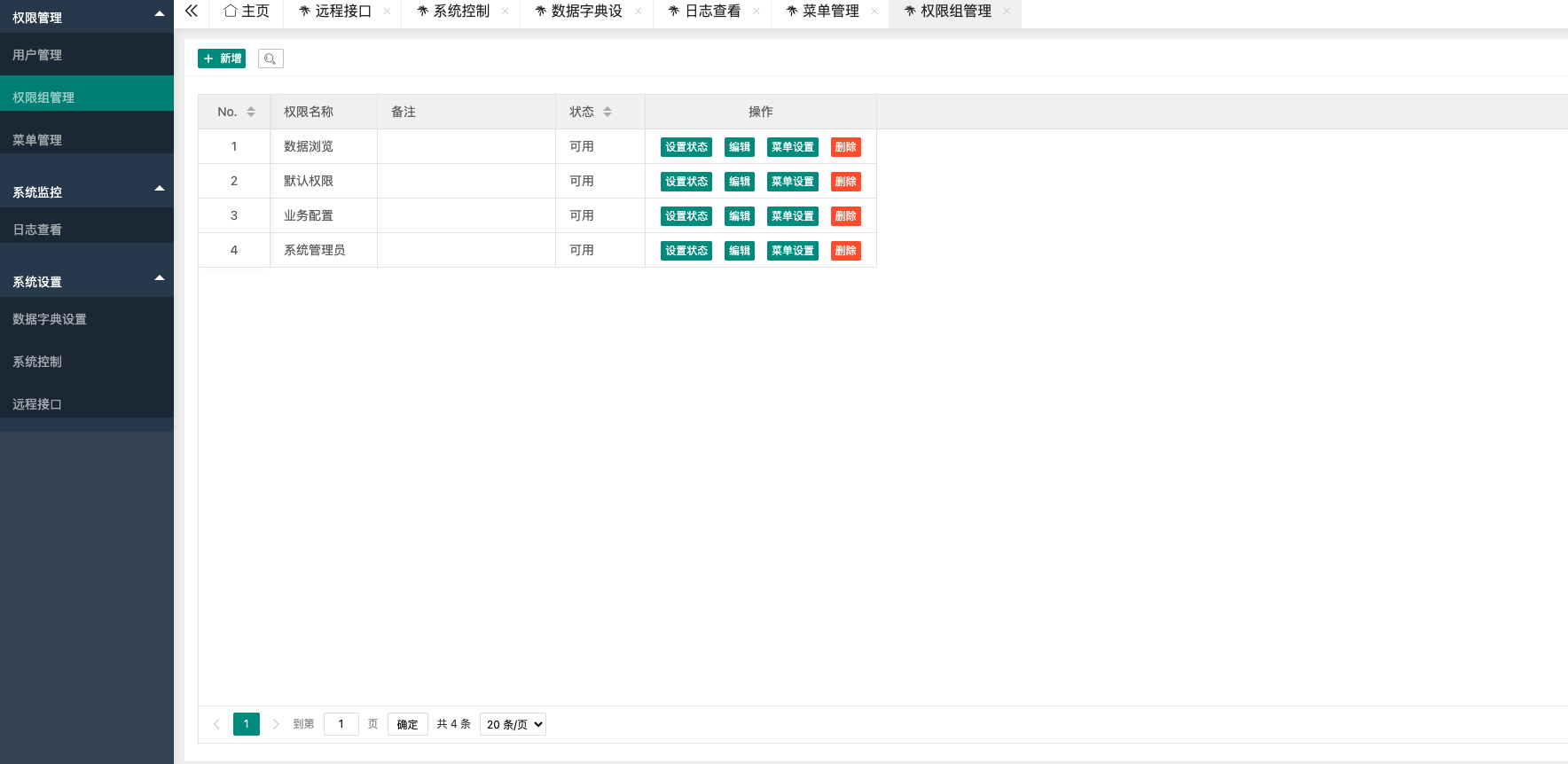This screenshot has height=764, width=1568.
Task: Open 数据字典设置 in the sidebar
Action: point(87,318)
